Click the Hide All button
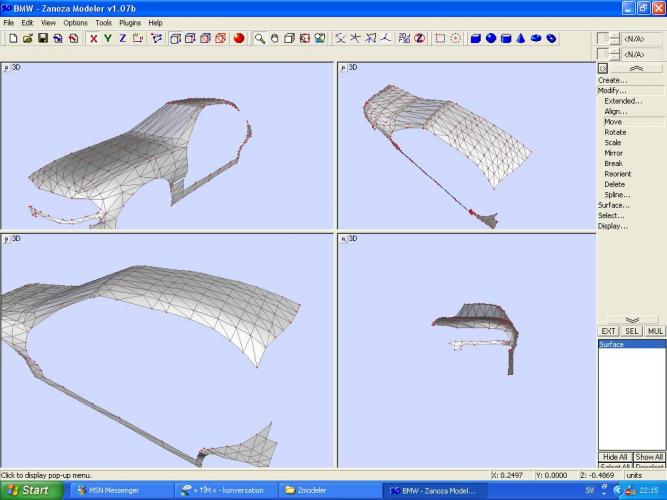Image resolution: width=667 pixels, height=500 pixels. coord(614,456)
